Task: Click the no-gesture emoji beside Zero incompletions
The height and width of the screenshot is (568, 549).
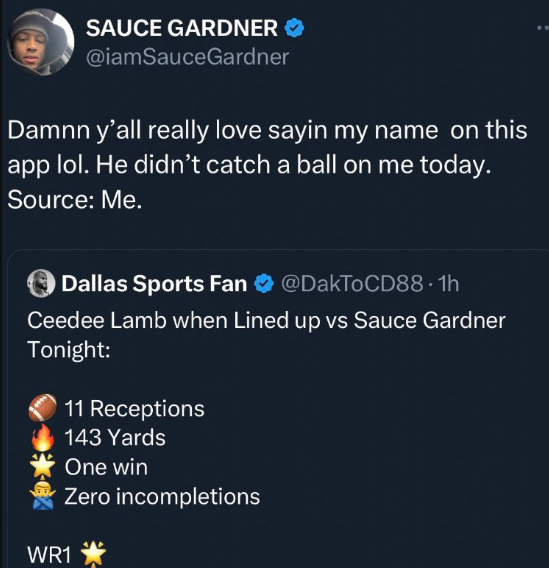Action: point(42,496)
